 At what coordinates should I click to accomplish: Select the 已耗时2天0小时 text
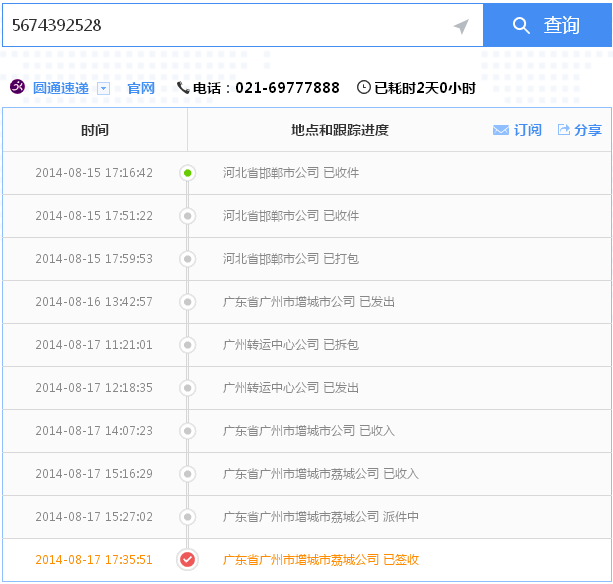click(x=425, y=88)
